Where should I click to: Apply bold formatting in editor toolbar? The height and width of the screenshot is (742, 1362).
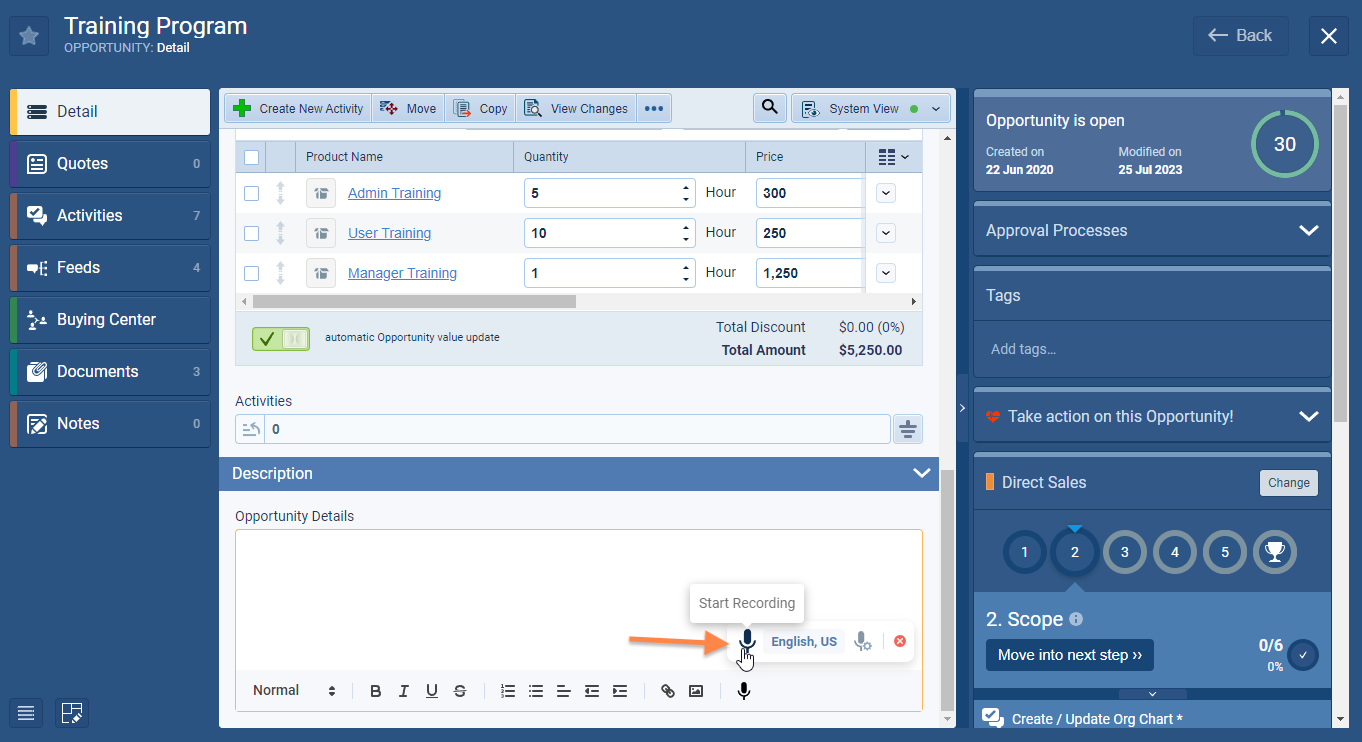click(376, 691)
